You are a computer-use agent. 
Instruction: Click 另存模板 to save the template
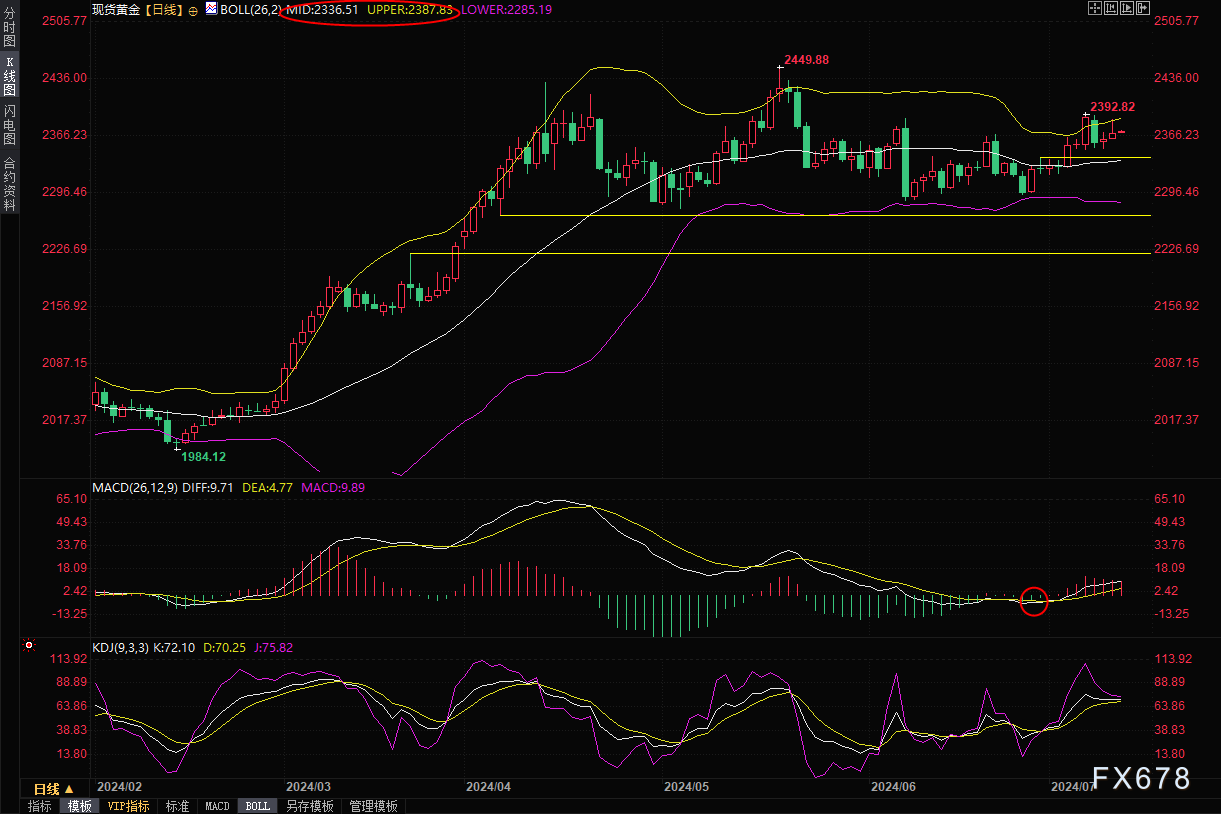tap(309, 806)
